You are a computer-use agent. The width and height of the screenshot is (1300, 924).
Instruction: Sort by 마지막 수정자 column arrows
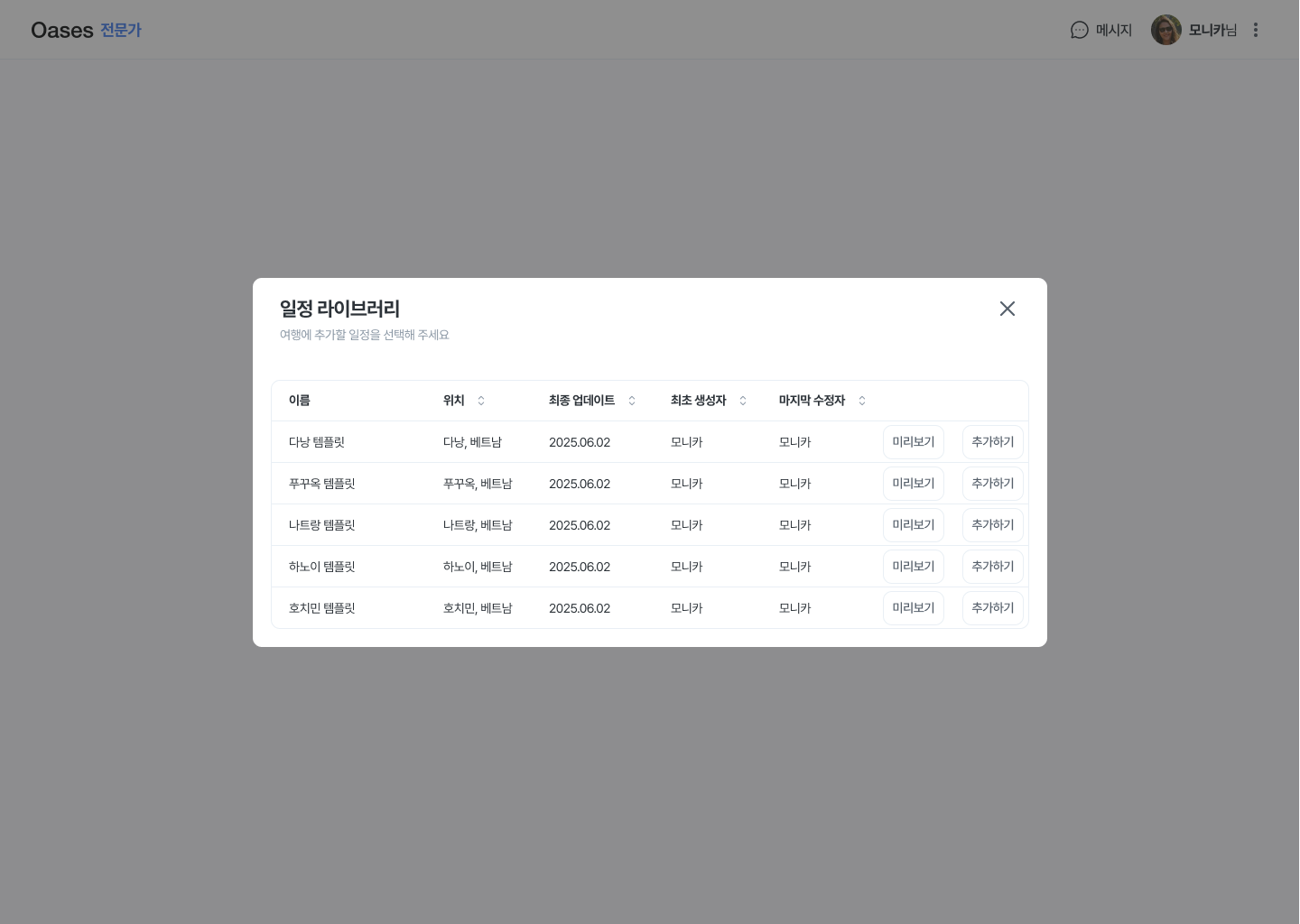pos(862,401)
